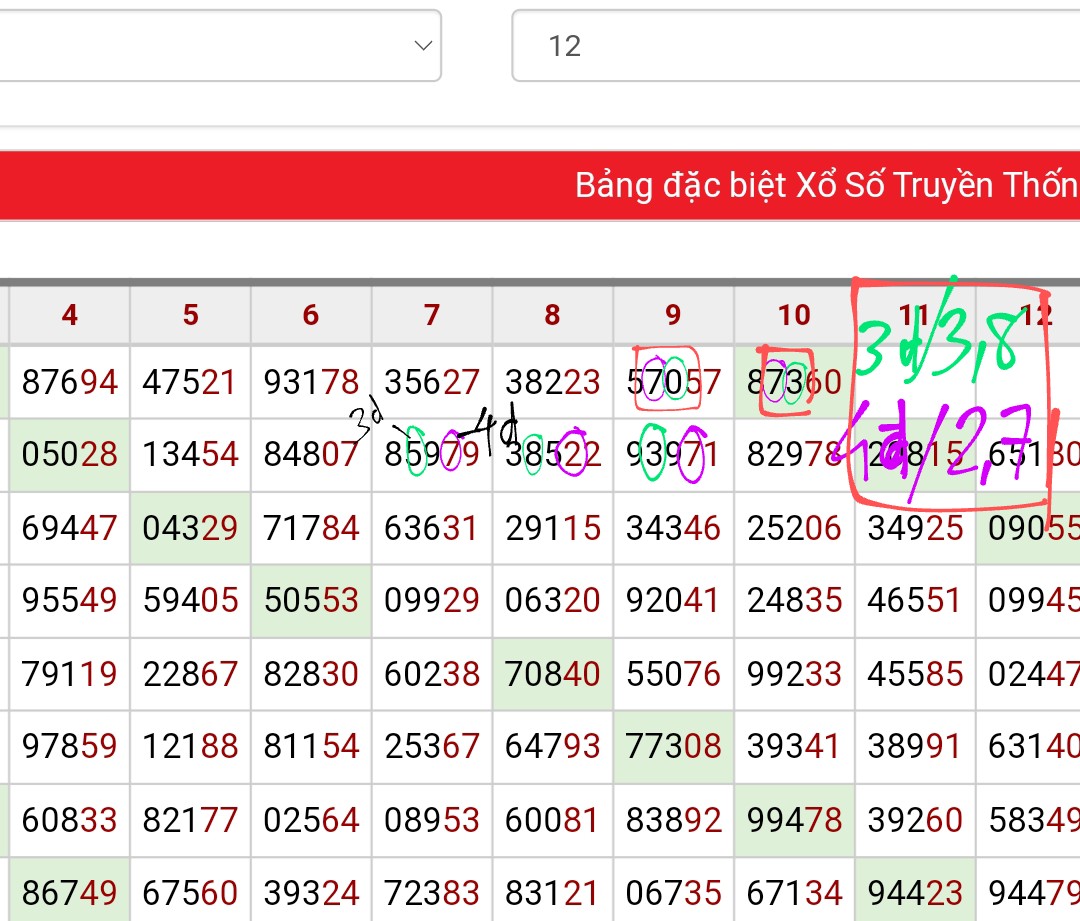Select the highlighted cell 50553

tap(311, 601)
